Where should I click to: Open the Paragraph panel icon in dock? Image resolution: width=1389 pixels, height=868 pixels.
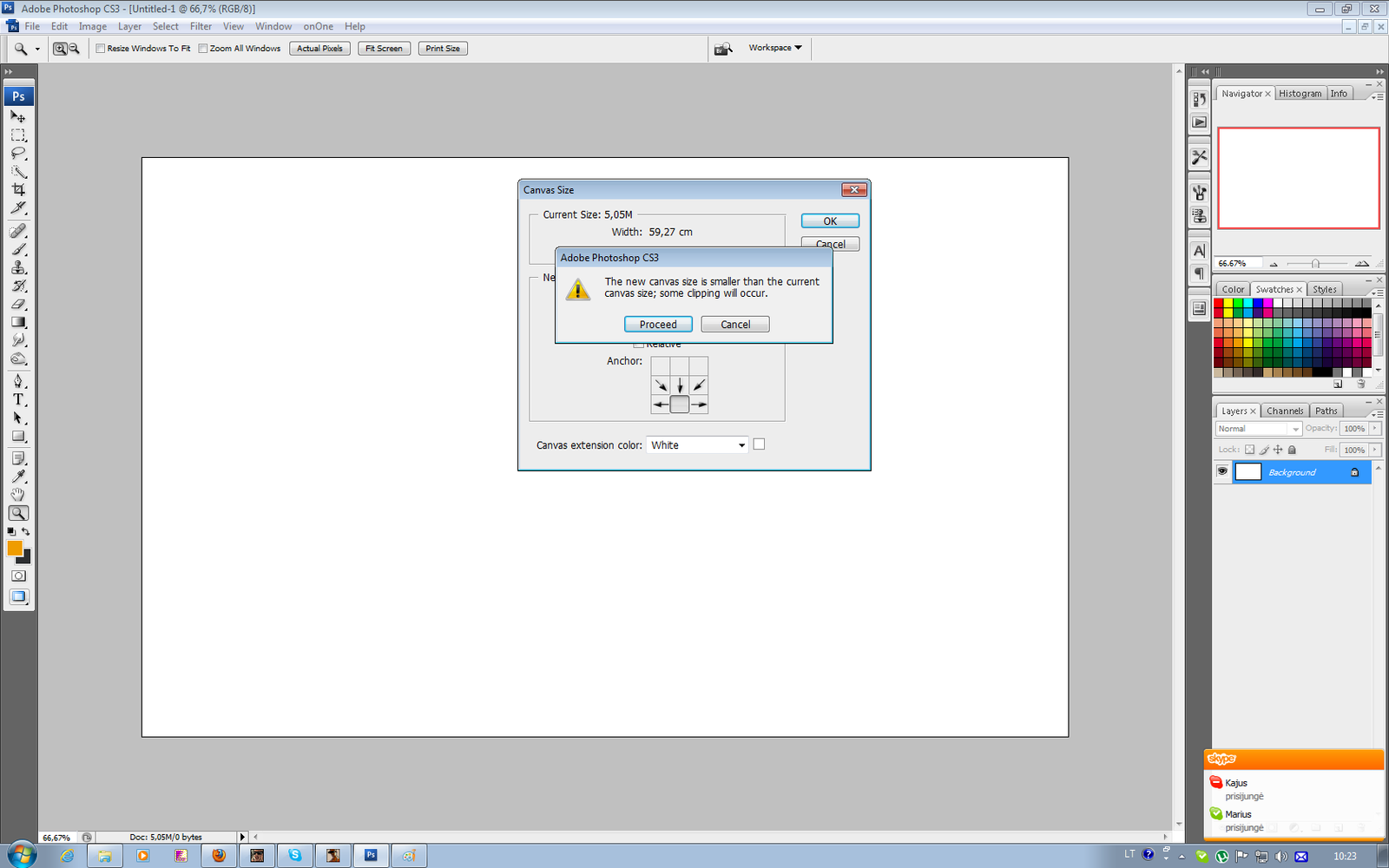click(1199, 273)
